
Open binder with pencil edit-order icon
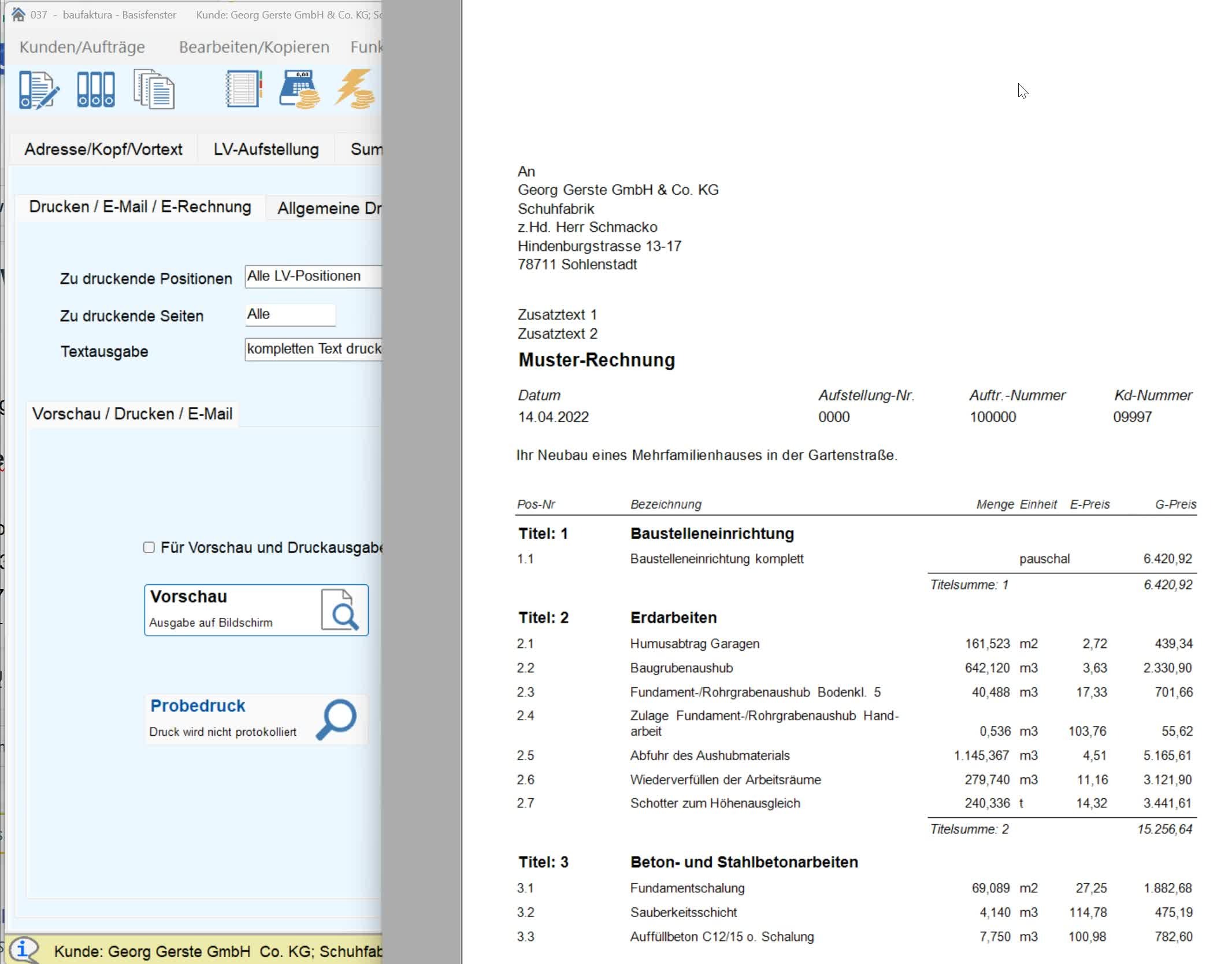tap(38, 90)
